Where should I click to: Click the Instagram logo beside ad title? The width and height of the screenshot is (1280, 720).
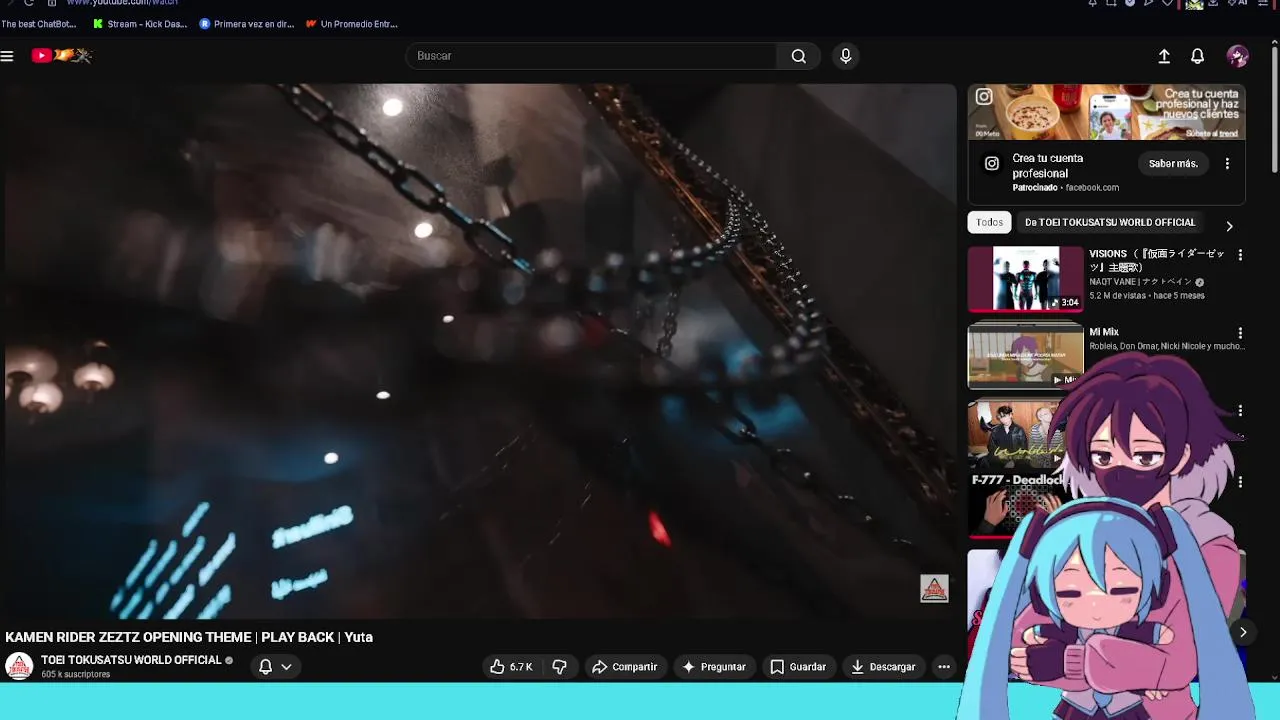point(992,163)
